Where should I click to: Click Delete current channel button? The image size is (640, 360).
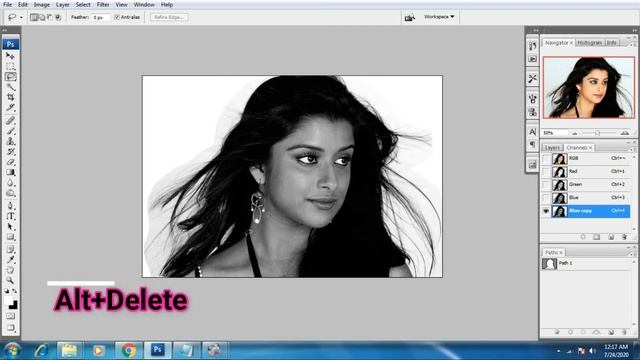624,237
